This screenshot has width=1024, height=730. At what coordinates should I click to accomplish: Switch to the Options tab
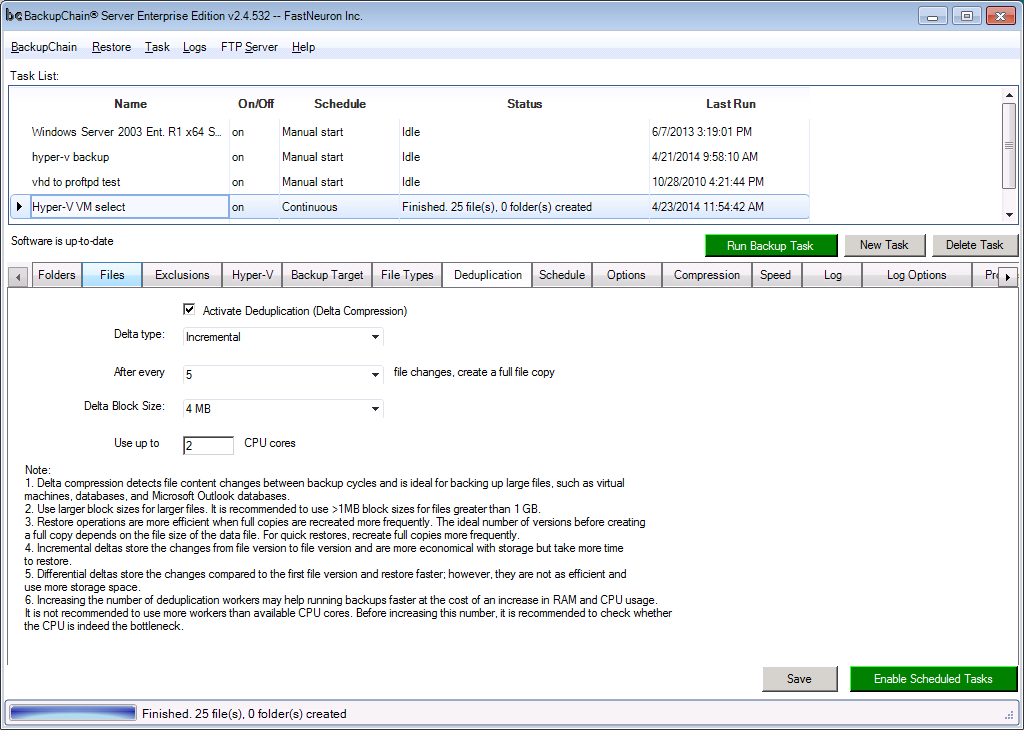tap(626, 275)
